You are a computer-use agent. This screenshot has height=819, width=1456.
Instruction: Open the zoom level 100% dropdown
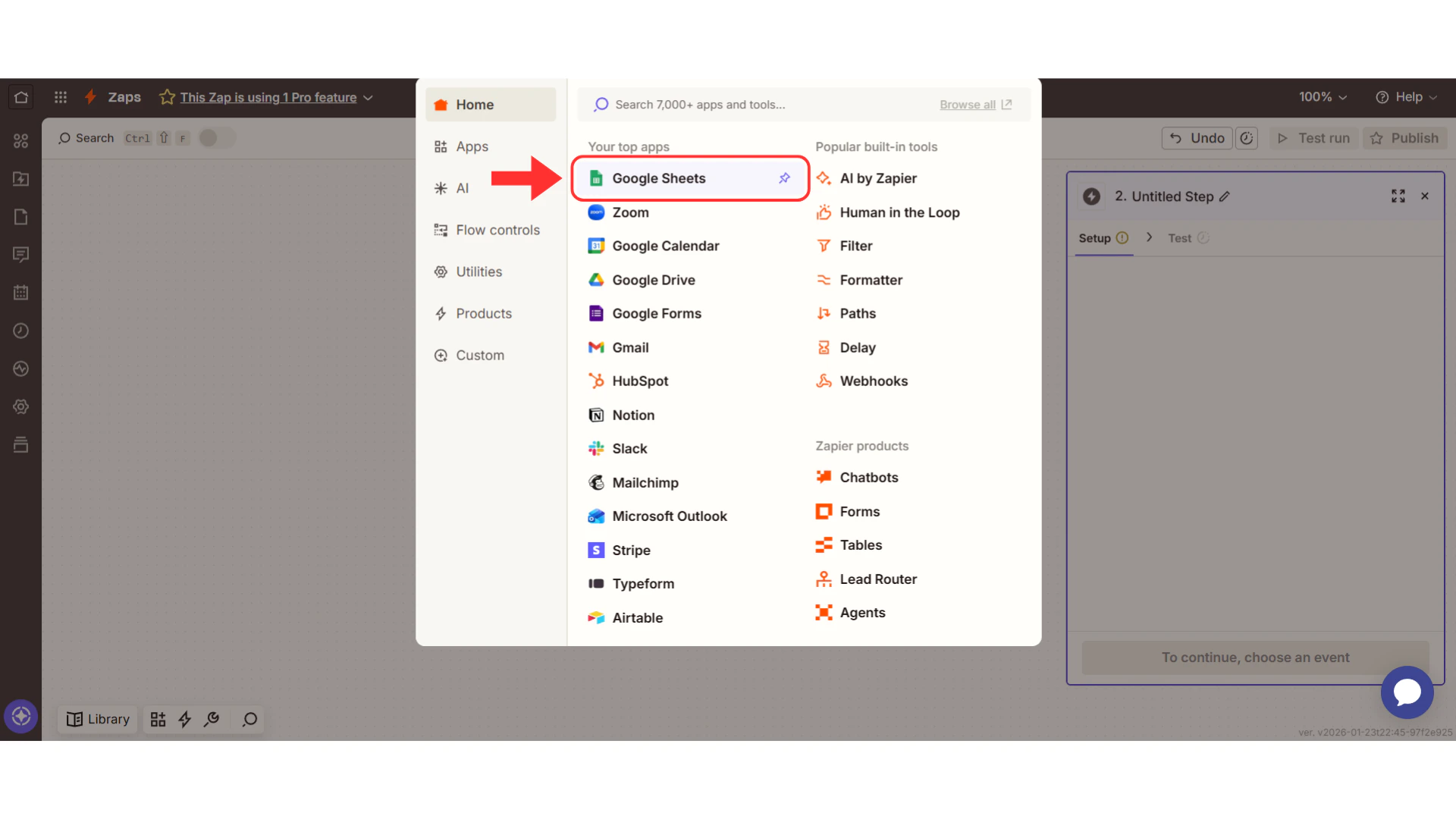pyautogui.click(x=1321, y=97)
